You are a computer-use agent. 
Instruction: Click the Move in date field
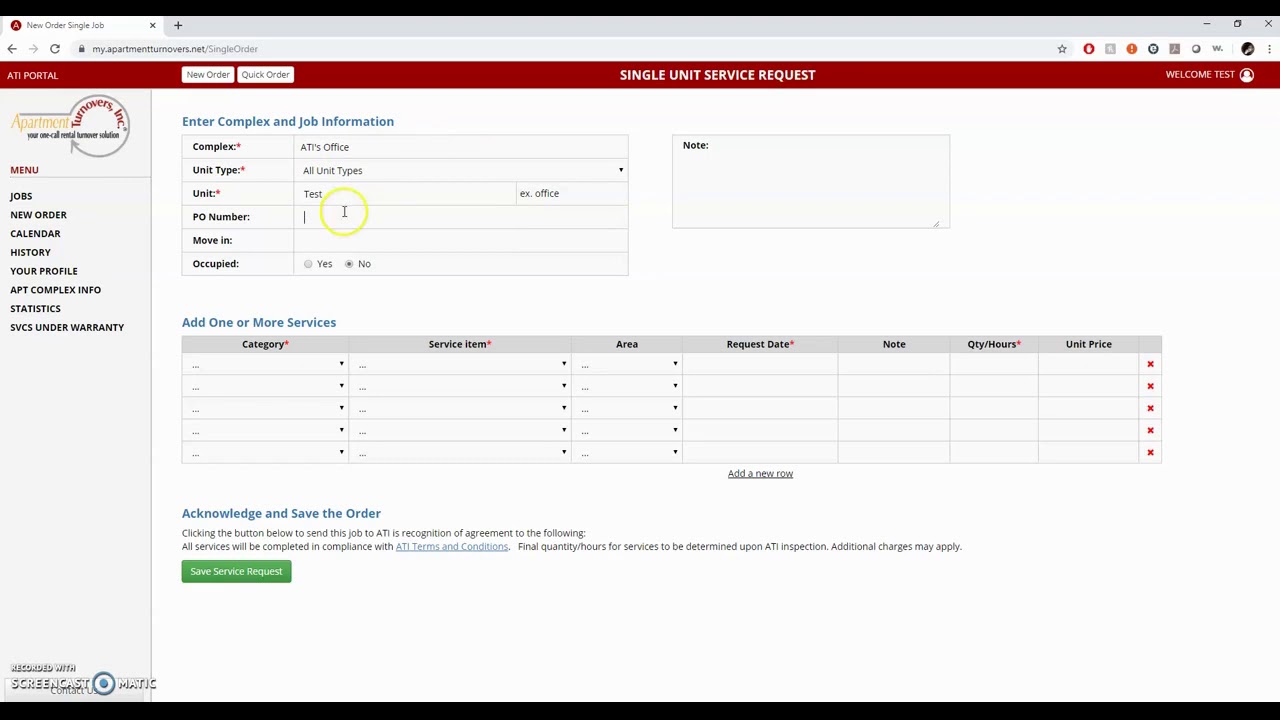(462, 241)
